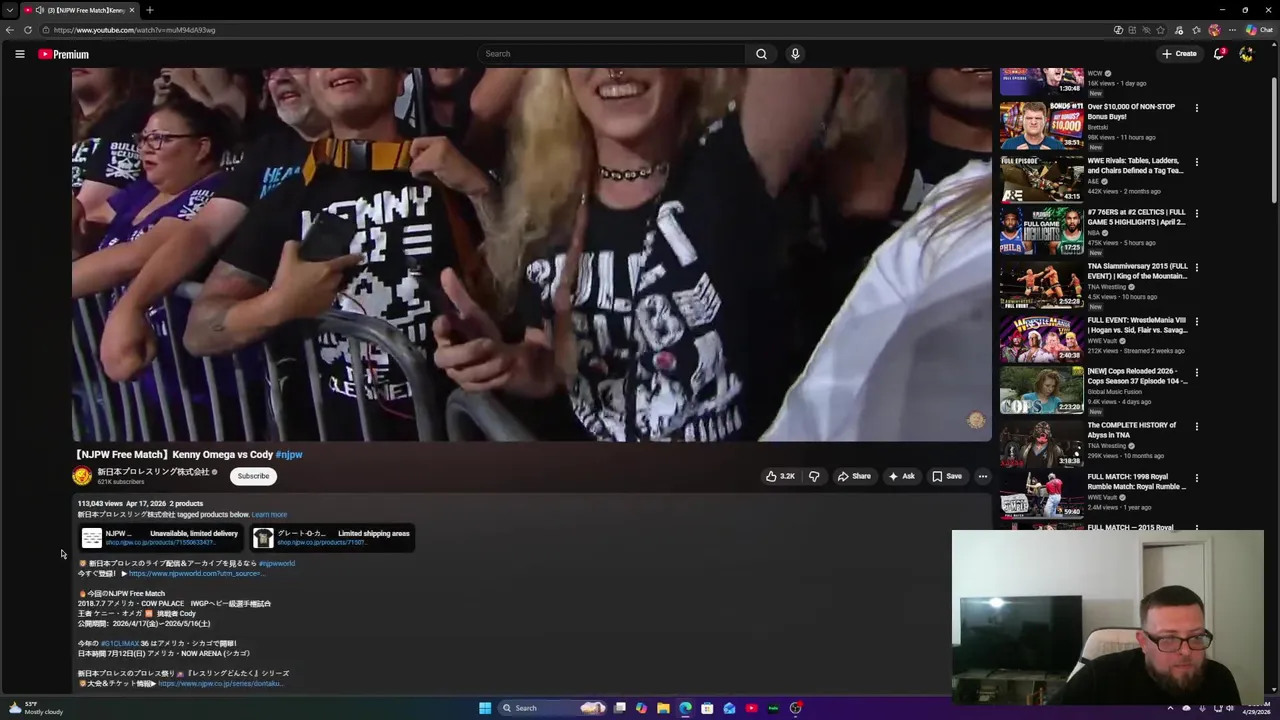The height and width of the screenshot is (720, 1280).
Task: Open the weather widget on taskbar
Action: tap(36, 708)
